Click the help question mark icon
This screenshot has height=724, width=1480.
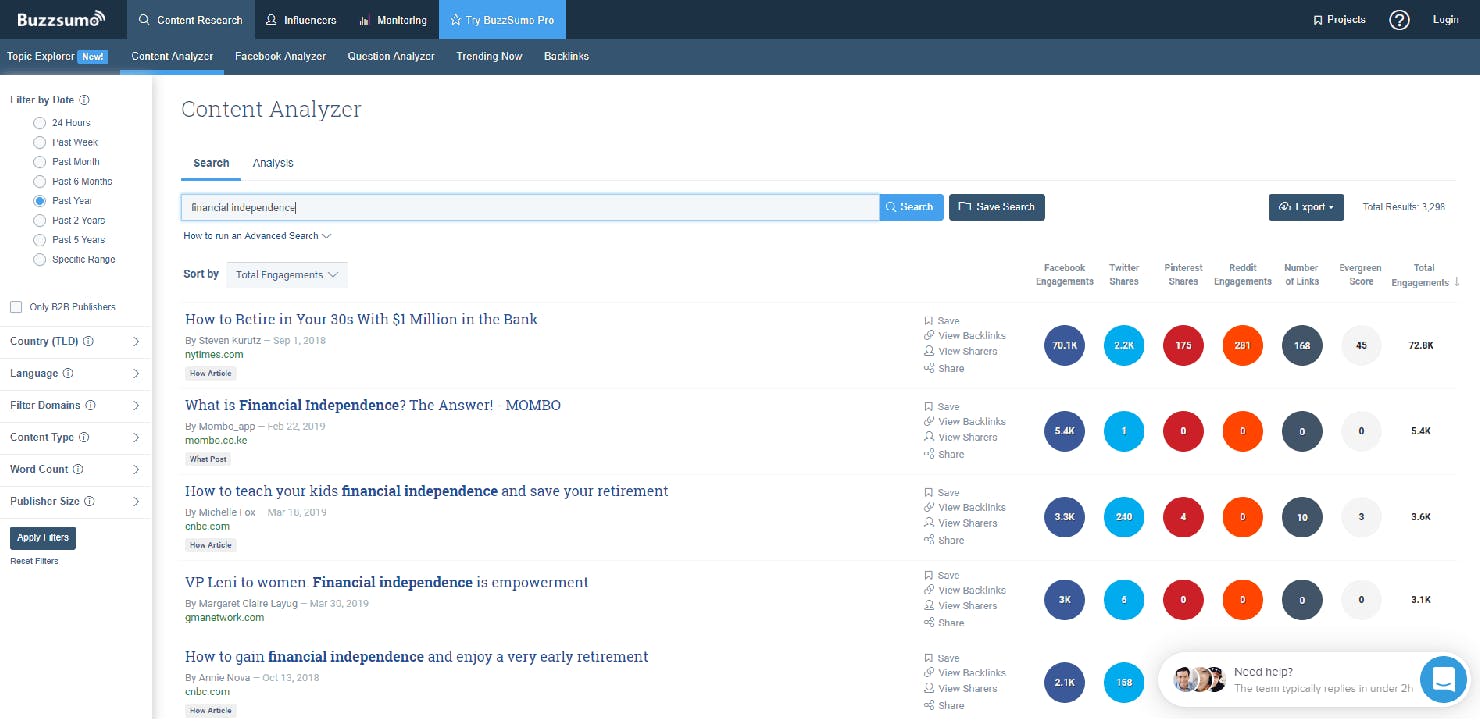pos(1399,20)
